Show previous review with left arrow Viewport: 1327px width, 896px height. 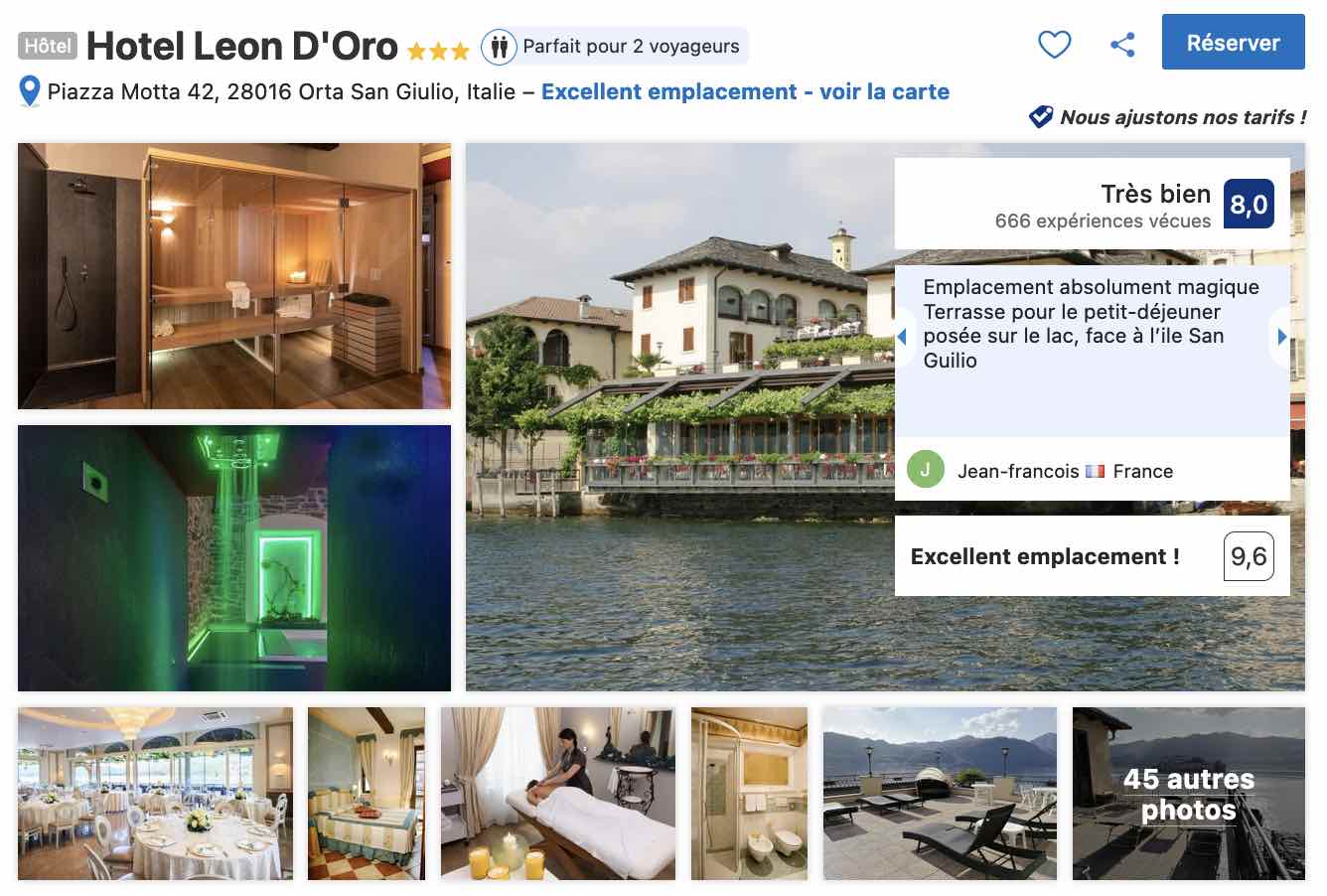(x=902, y=337)
